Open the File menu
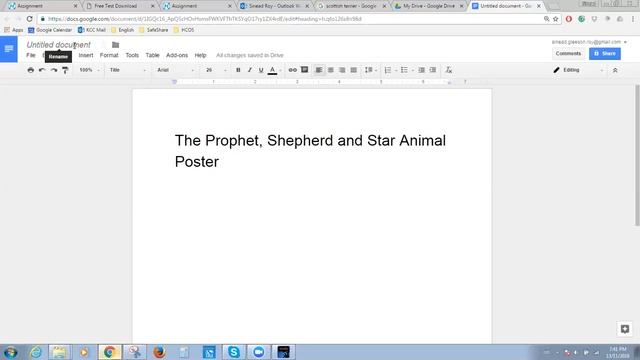This screenshot has width=640, height=360. 31,55
